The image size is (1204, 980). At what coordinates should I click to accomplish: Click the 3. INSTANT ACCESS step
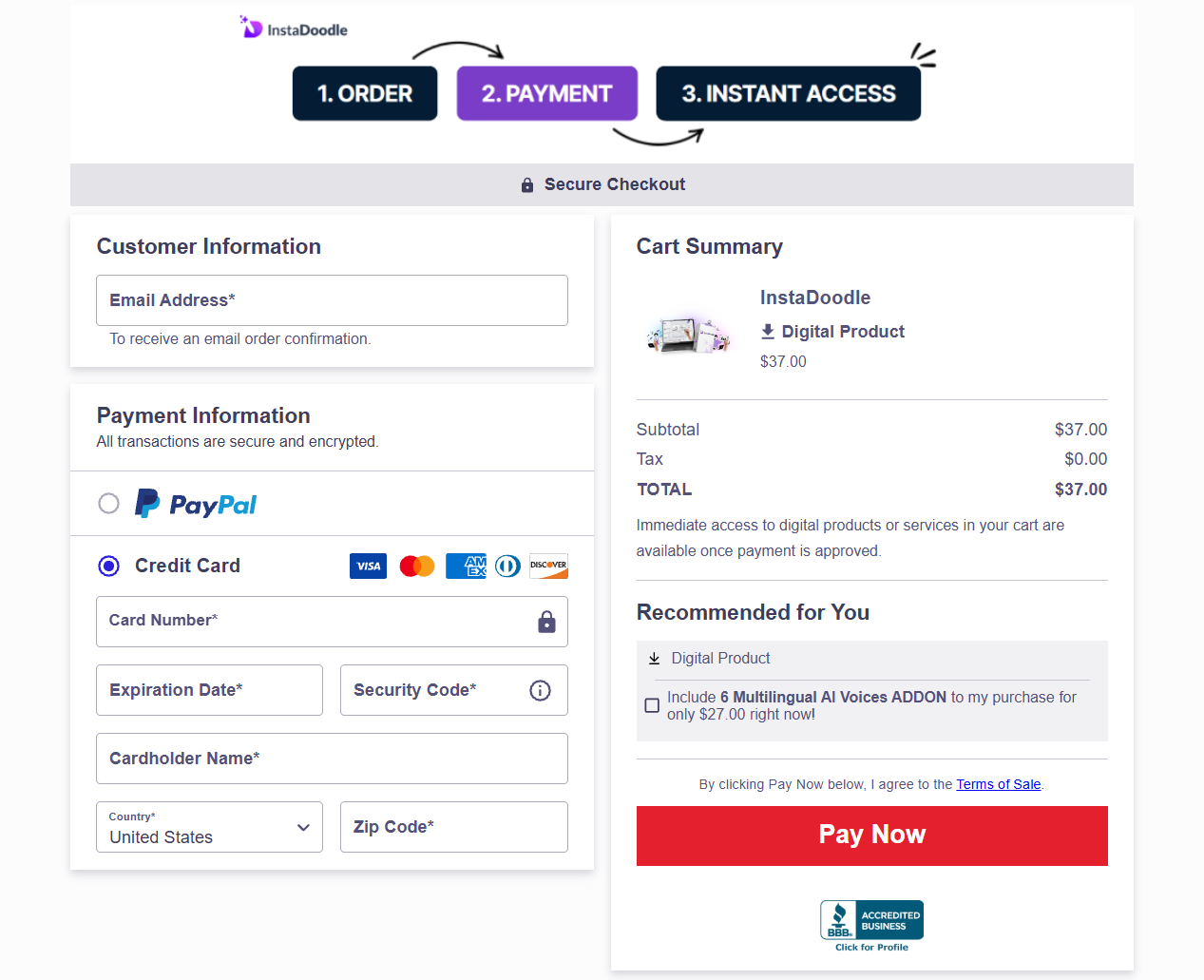[x=789, y=93]
